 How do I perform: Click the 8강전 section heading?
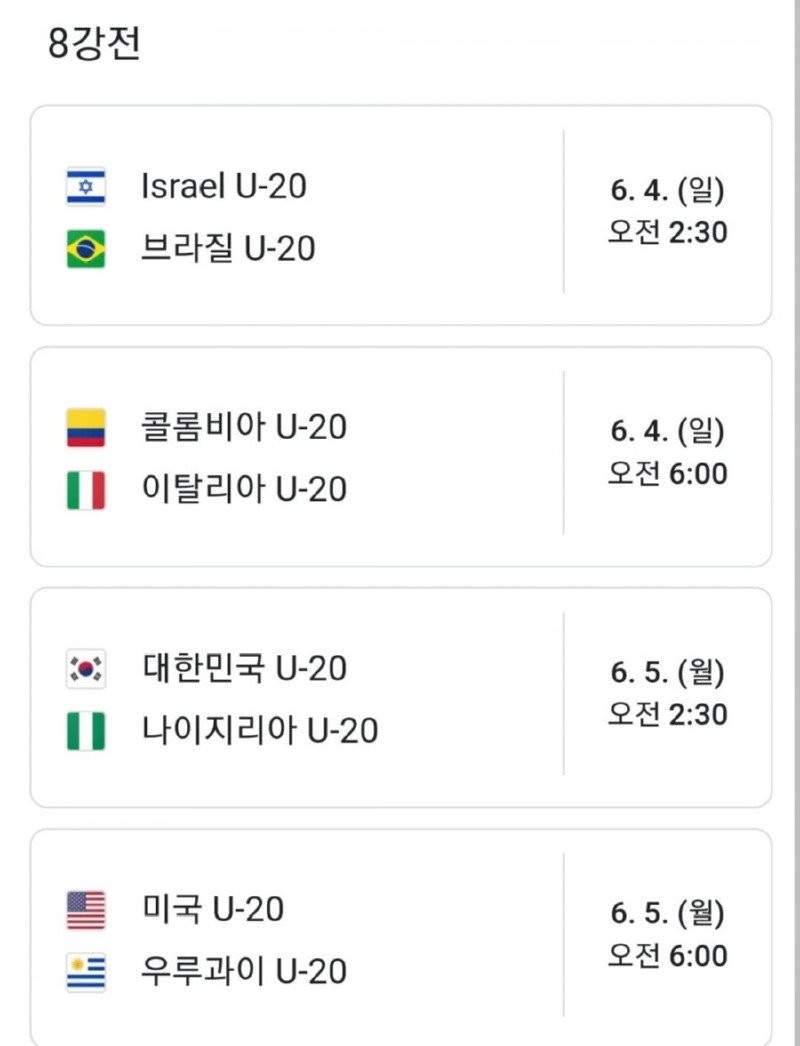(94, 43)
